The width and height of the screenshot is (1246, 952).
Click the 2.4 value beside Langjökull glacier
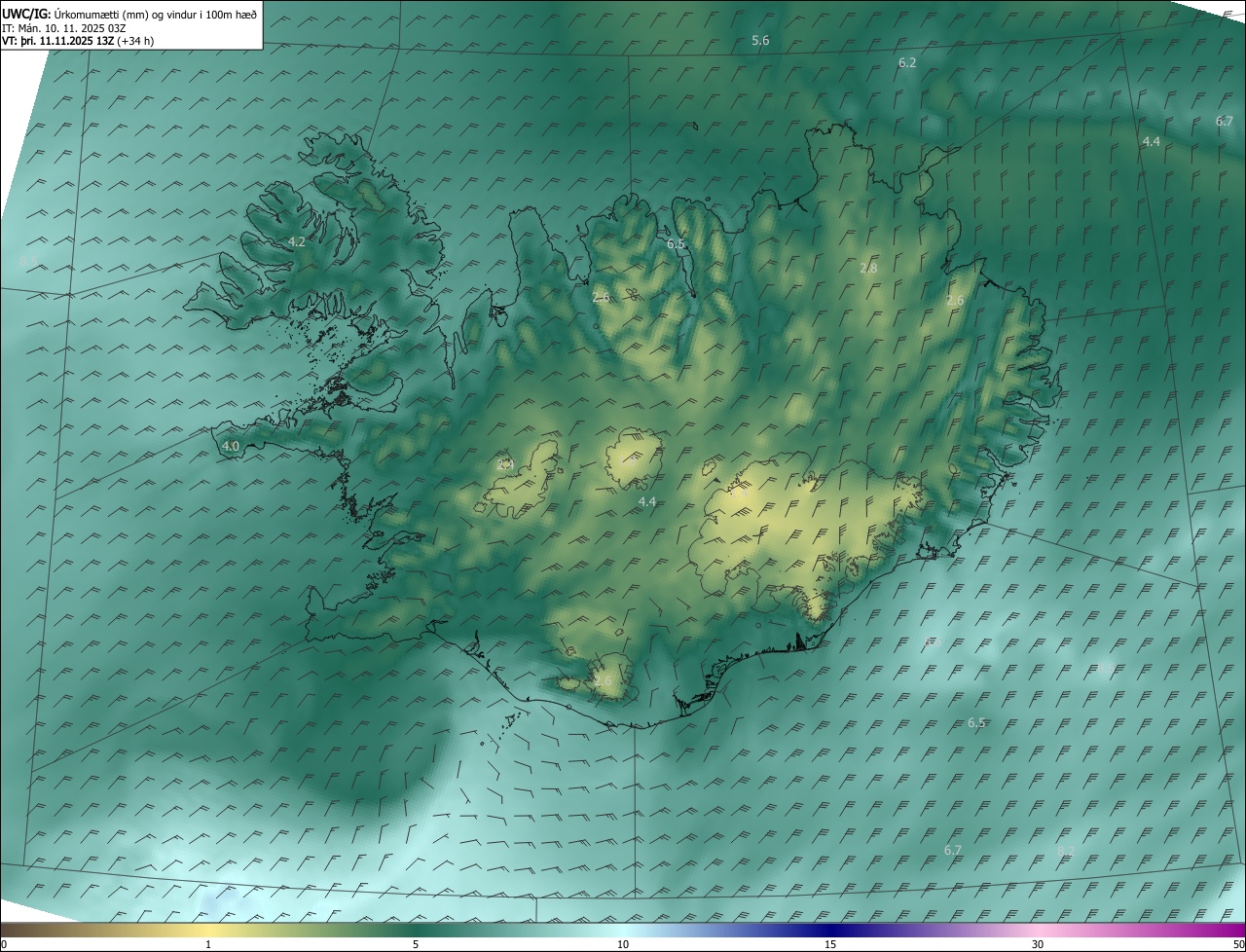pyautogui.click(x=505, y=465)
